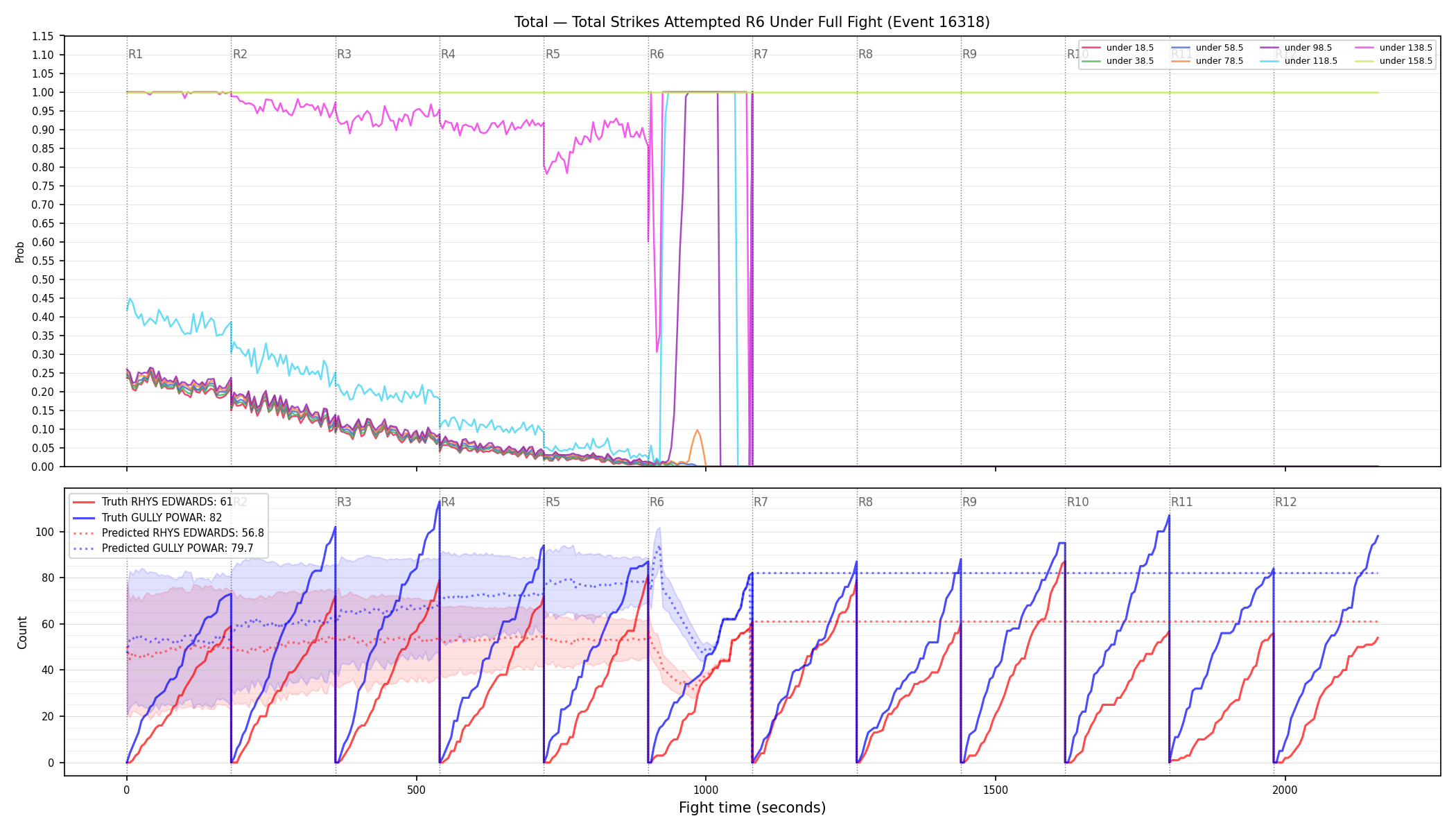Click the "Predicted RHYS EDWARDS: 56.8" legend label
The height and width of the screenshot is (832, 1456).
(x=183, y=533)
